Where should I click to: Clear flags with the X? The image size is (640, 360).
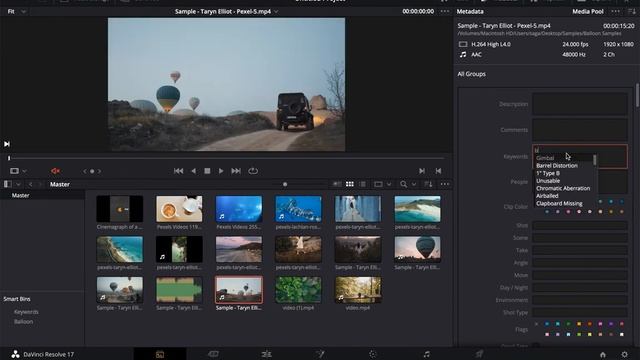click(536, 324)
